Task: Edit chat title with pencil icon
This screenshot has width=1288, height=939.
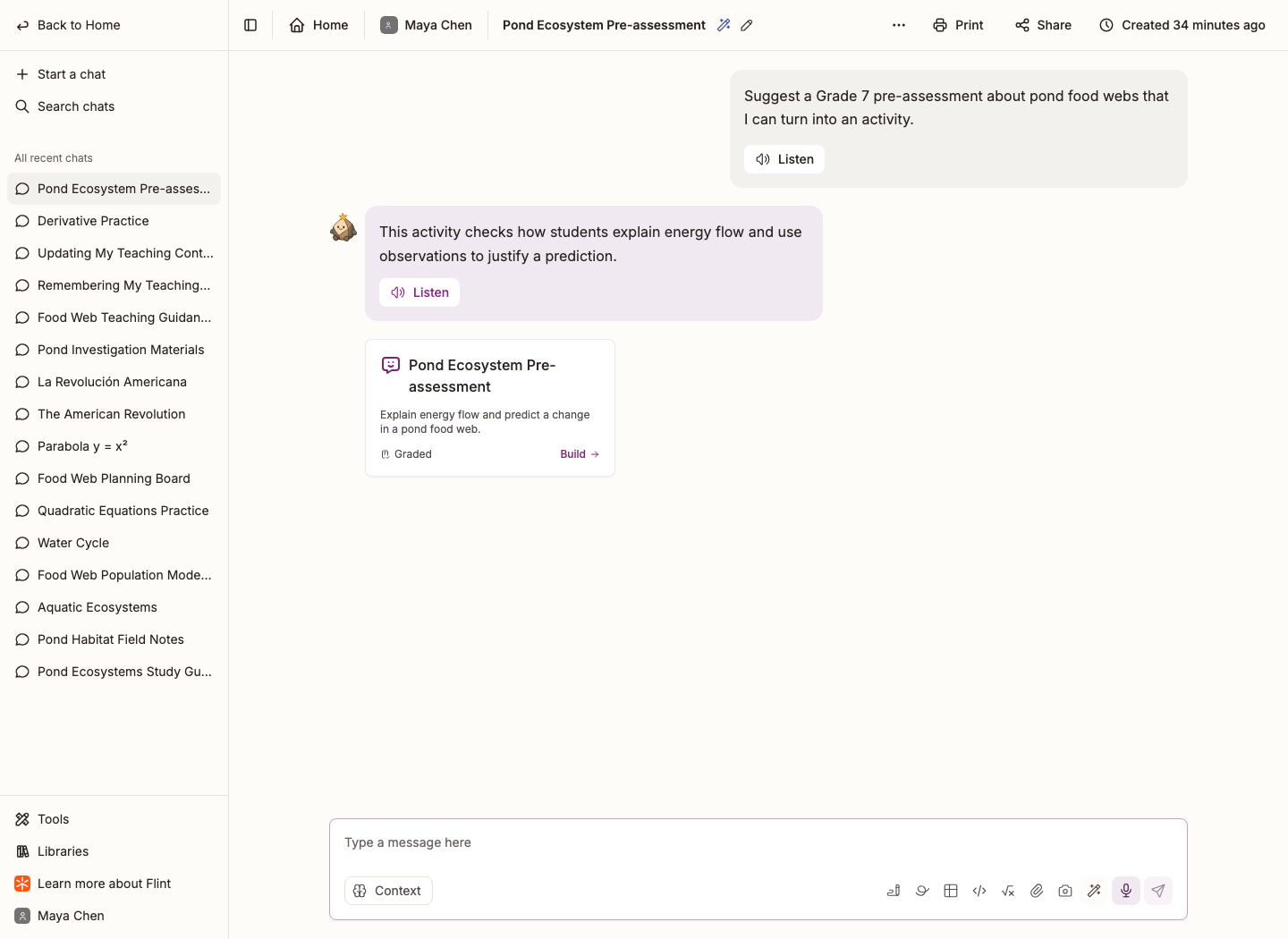Action: 747,25
